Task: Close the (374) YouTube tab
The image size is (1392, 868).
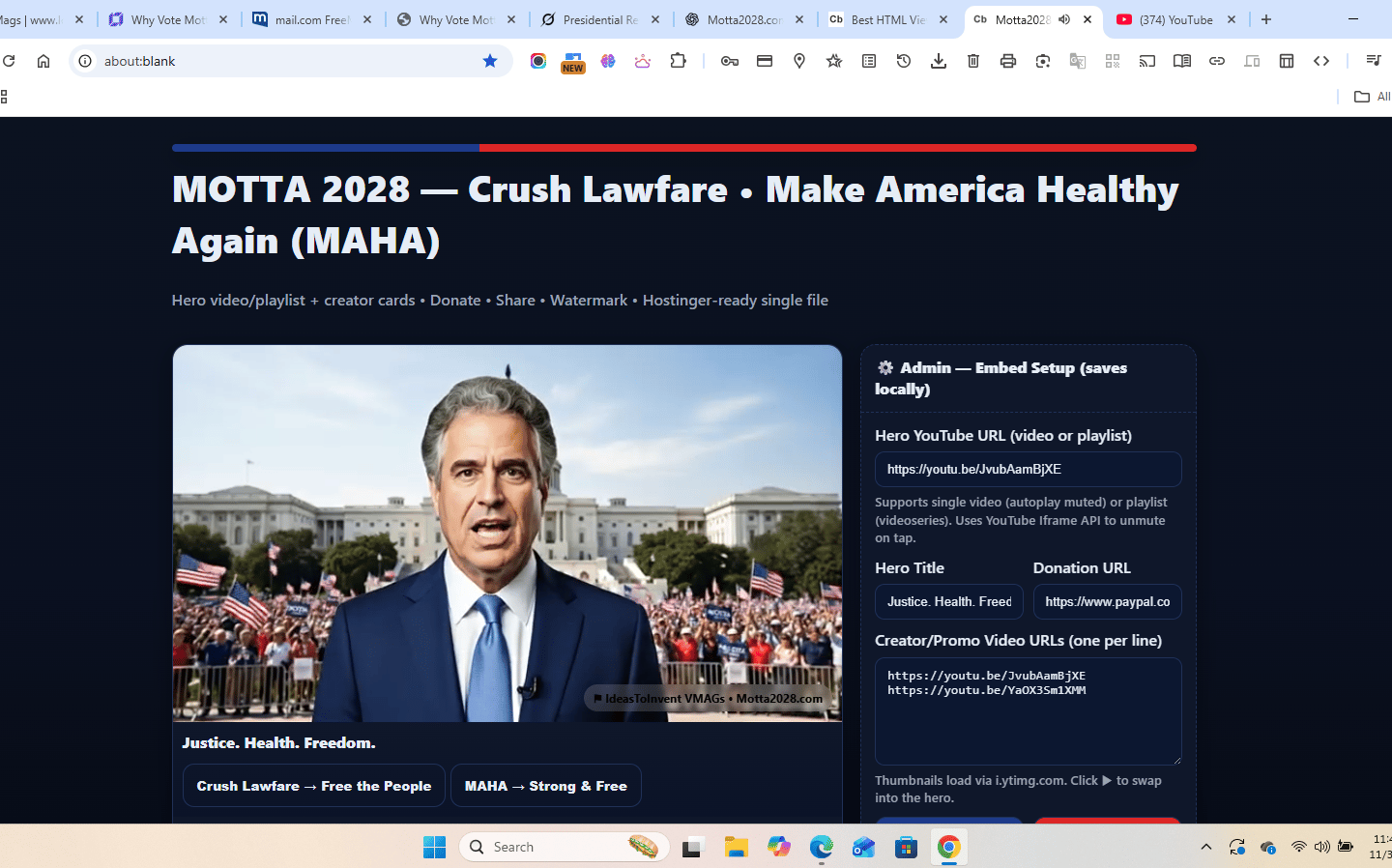Action: [1232, 19]
